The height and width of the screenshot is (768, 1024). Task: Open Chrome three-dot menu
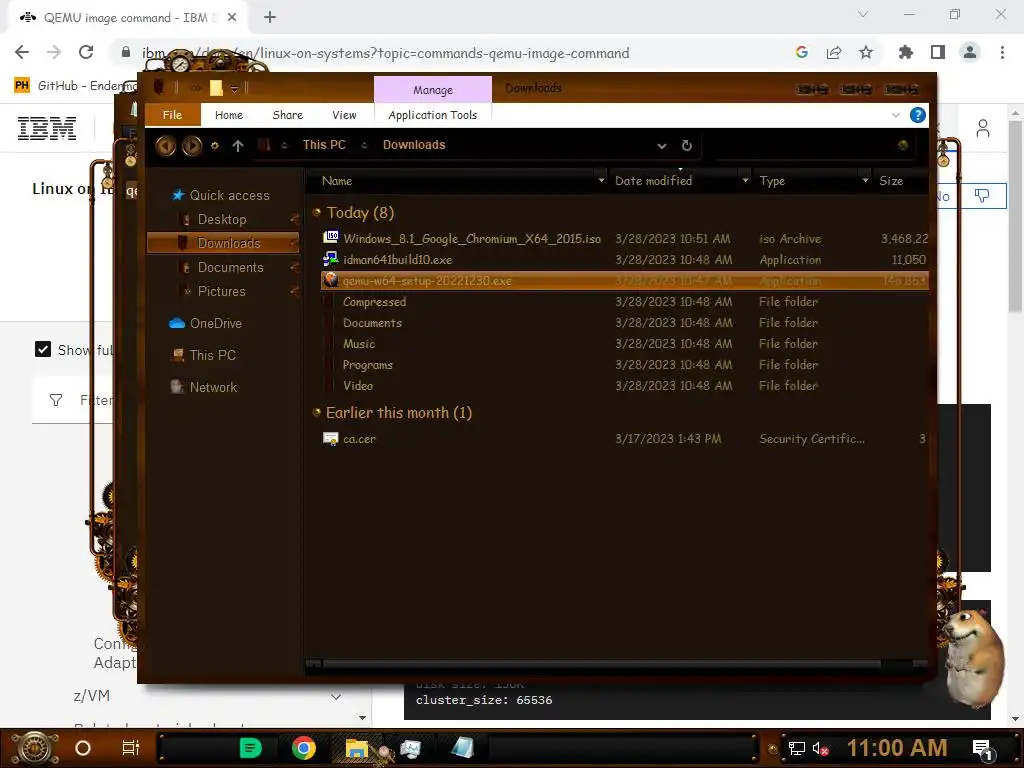1002,52
